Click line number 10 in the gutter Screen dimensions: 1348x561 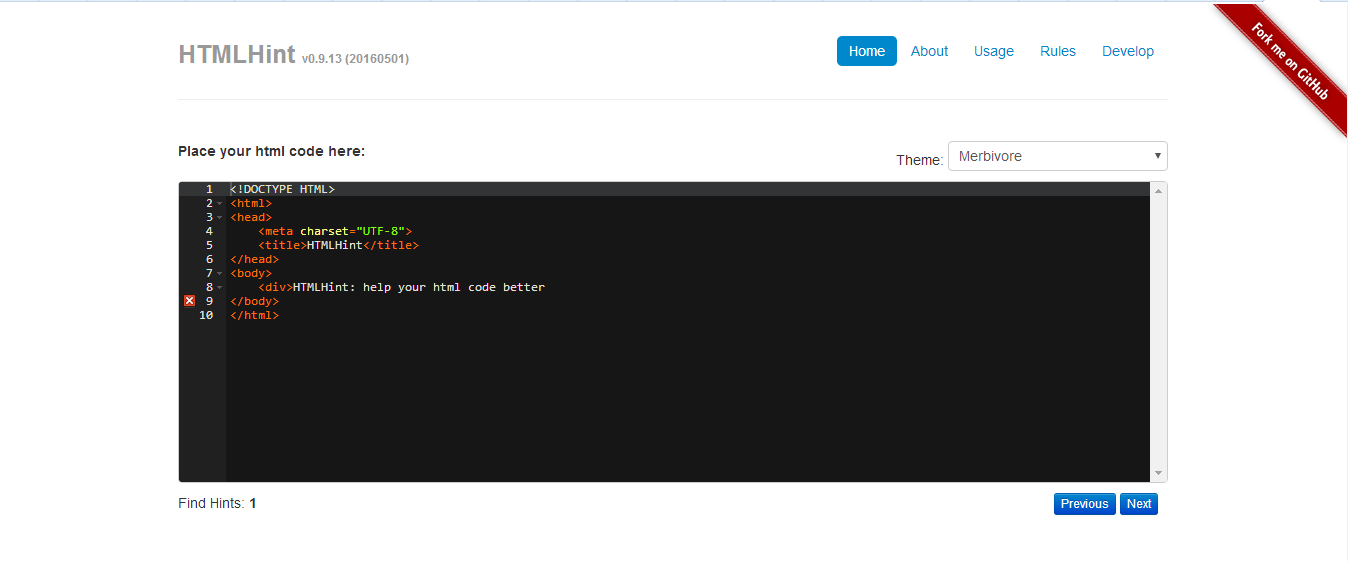pyautogui.click(x=206, y=315)
